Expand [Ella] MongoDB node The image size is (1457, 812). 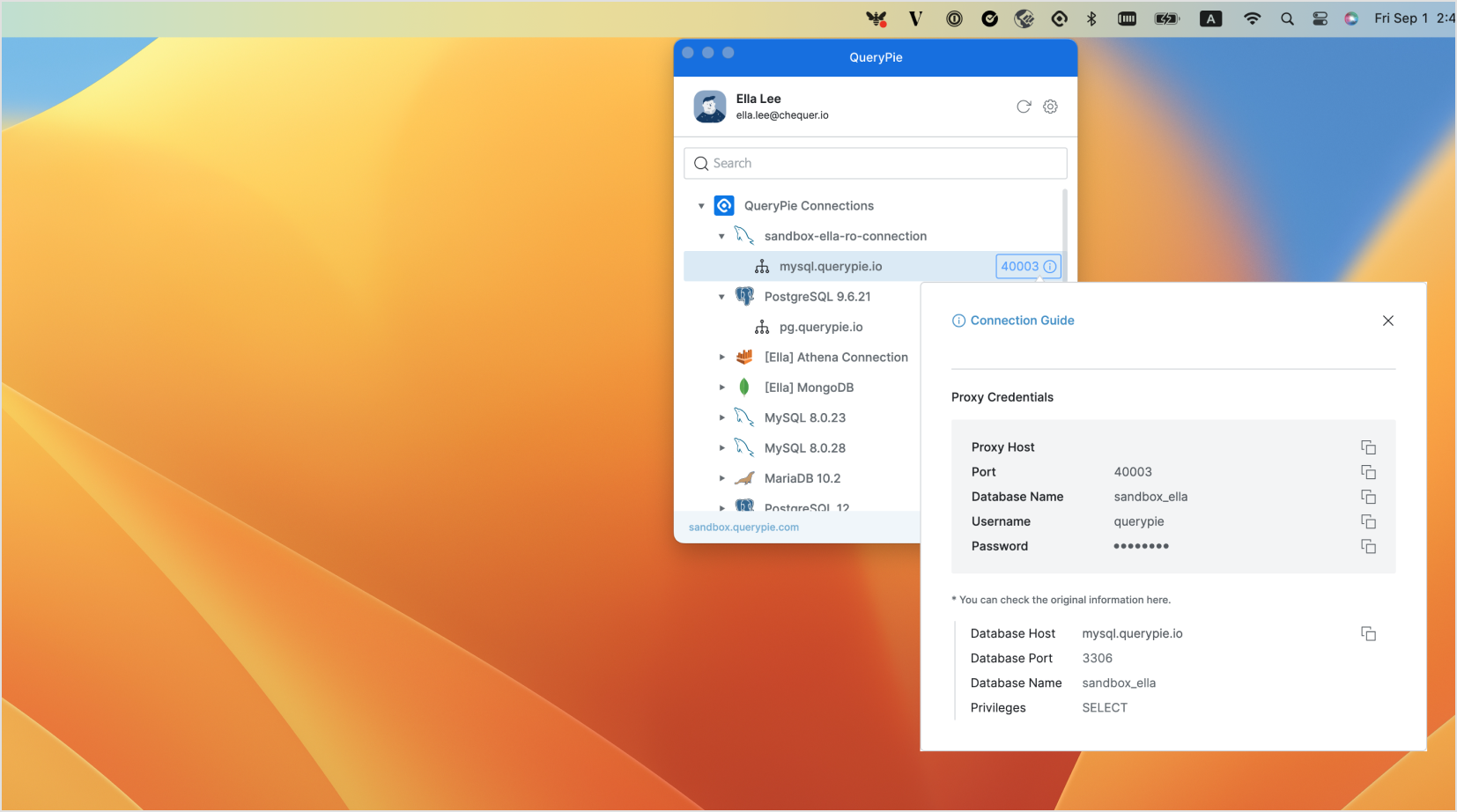pyautogui.click(x=721, y=388)
